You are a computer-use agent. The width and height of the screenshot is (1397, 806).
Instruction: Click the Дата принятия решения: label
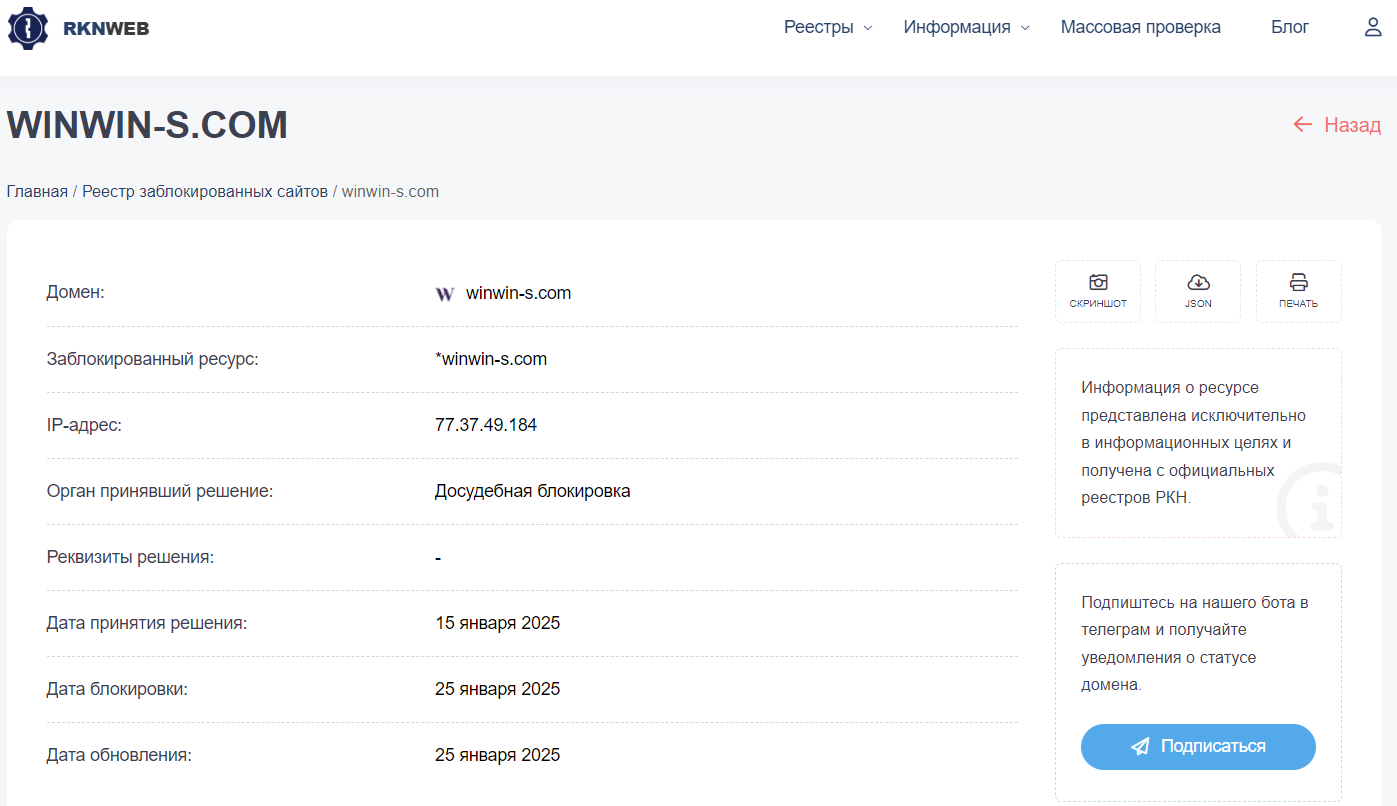pos(147,623)
